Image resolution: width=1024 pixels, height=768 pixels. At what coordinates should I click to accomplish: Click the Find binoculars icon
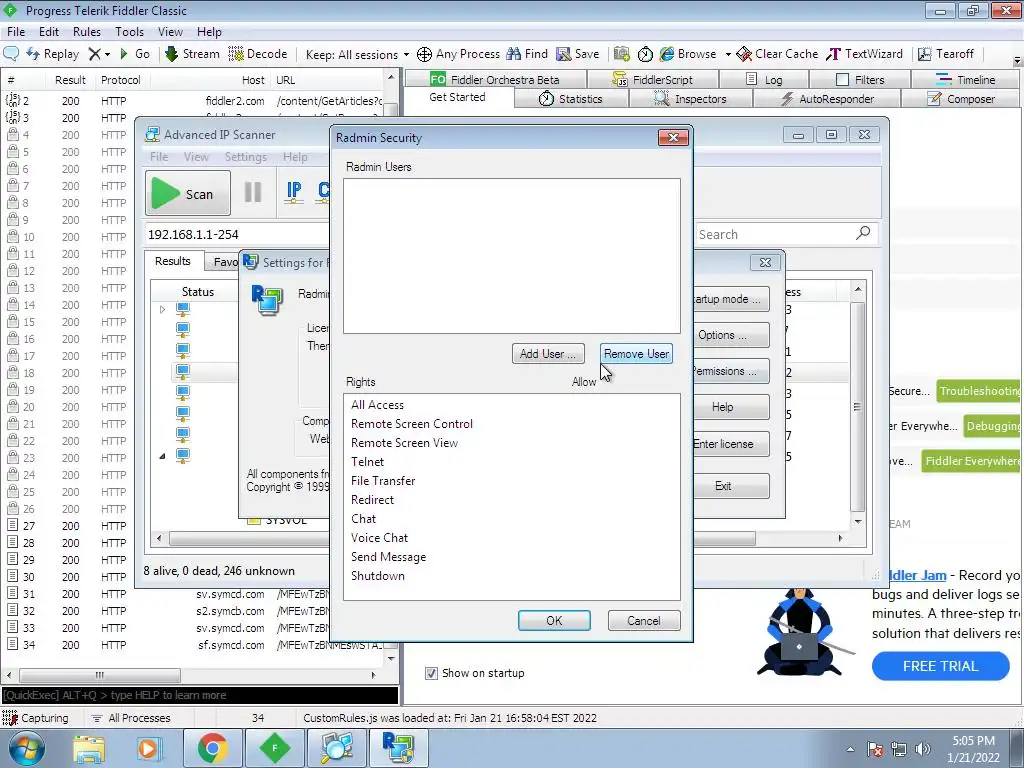(514, 54)
